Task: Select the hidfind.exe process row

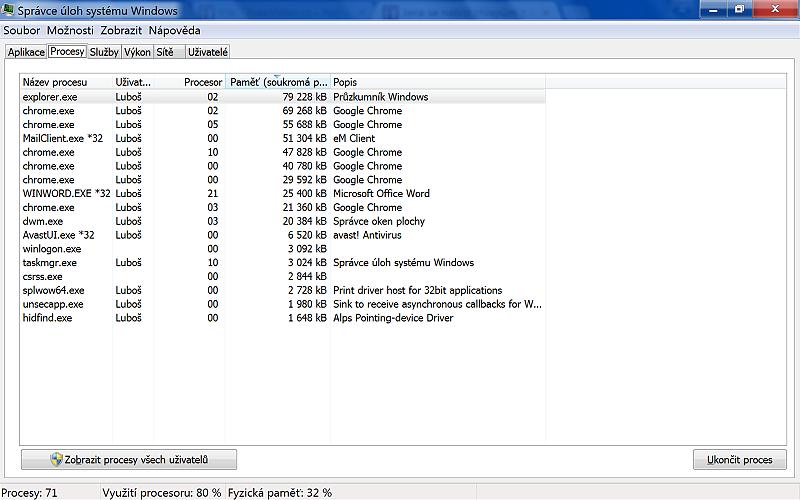Action: (x=283, y=317)
